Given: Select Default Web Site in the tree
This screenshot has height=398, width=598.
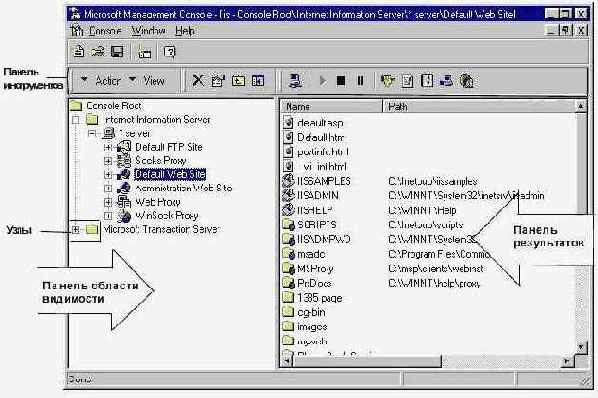Looking at the screenshot, I should click(170, 174).
